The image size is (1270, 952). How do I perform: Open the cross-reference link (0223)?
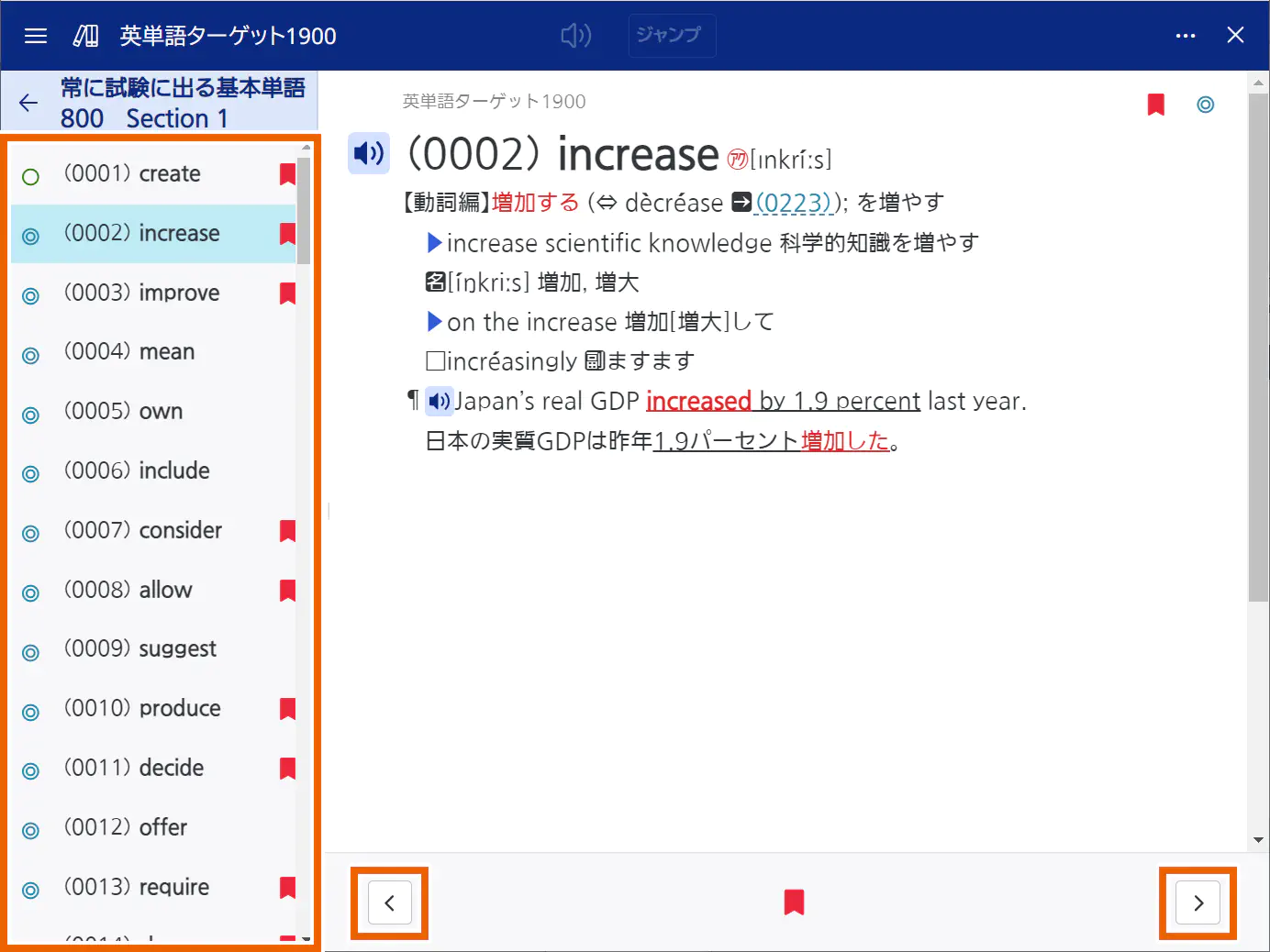click(x=794, y=203)
